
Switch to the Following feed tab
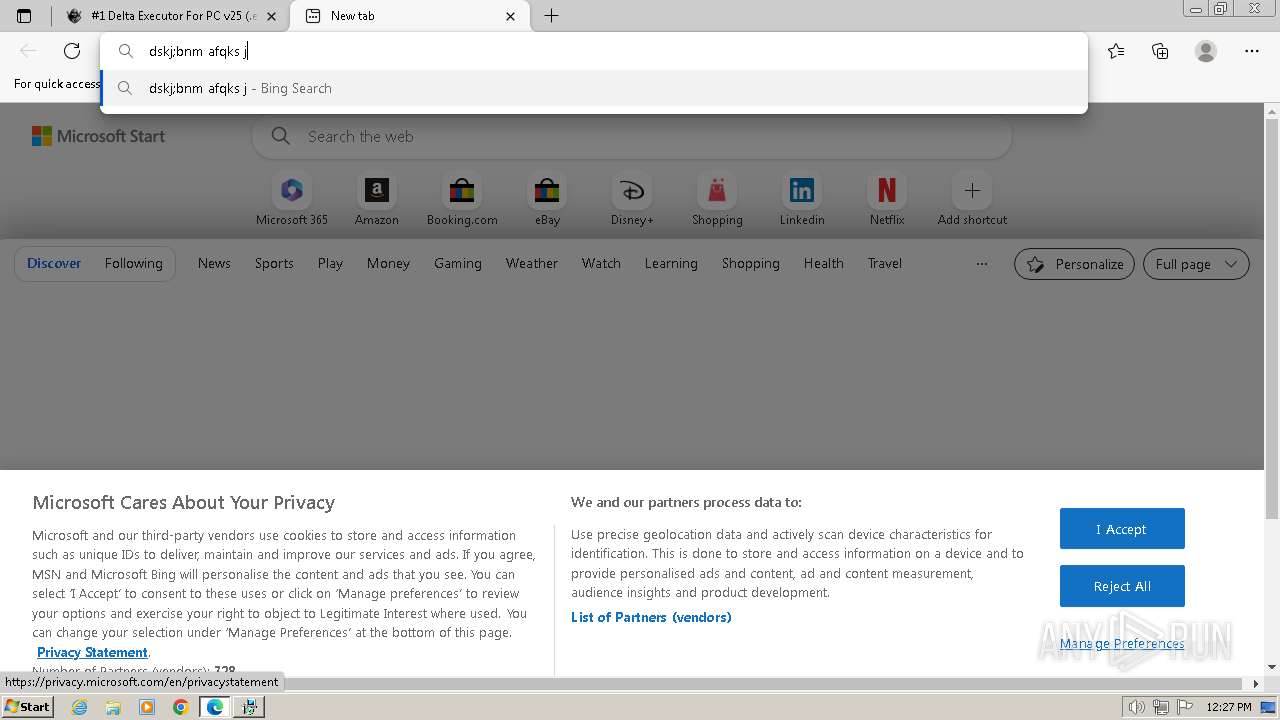click(133, 263)
